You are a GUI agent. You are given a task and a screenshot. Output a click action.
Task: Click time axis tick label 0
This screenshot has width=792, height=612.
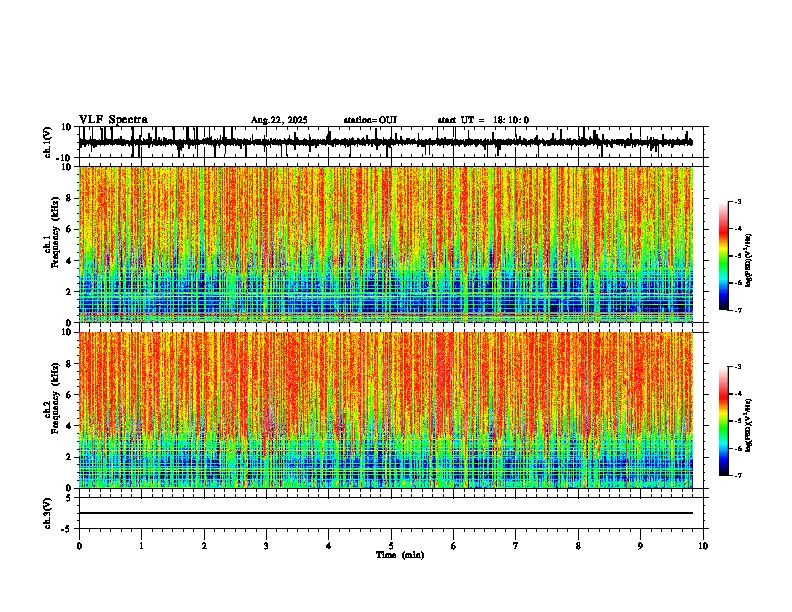79,546
